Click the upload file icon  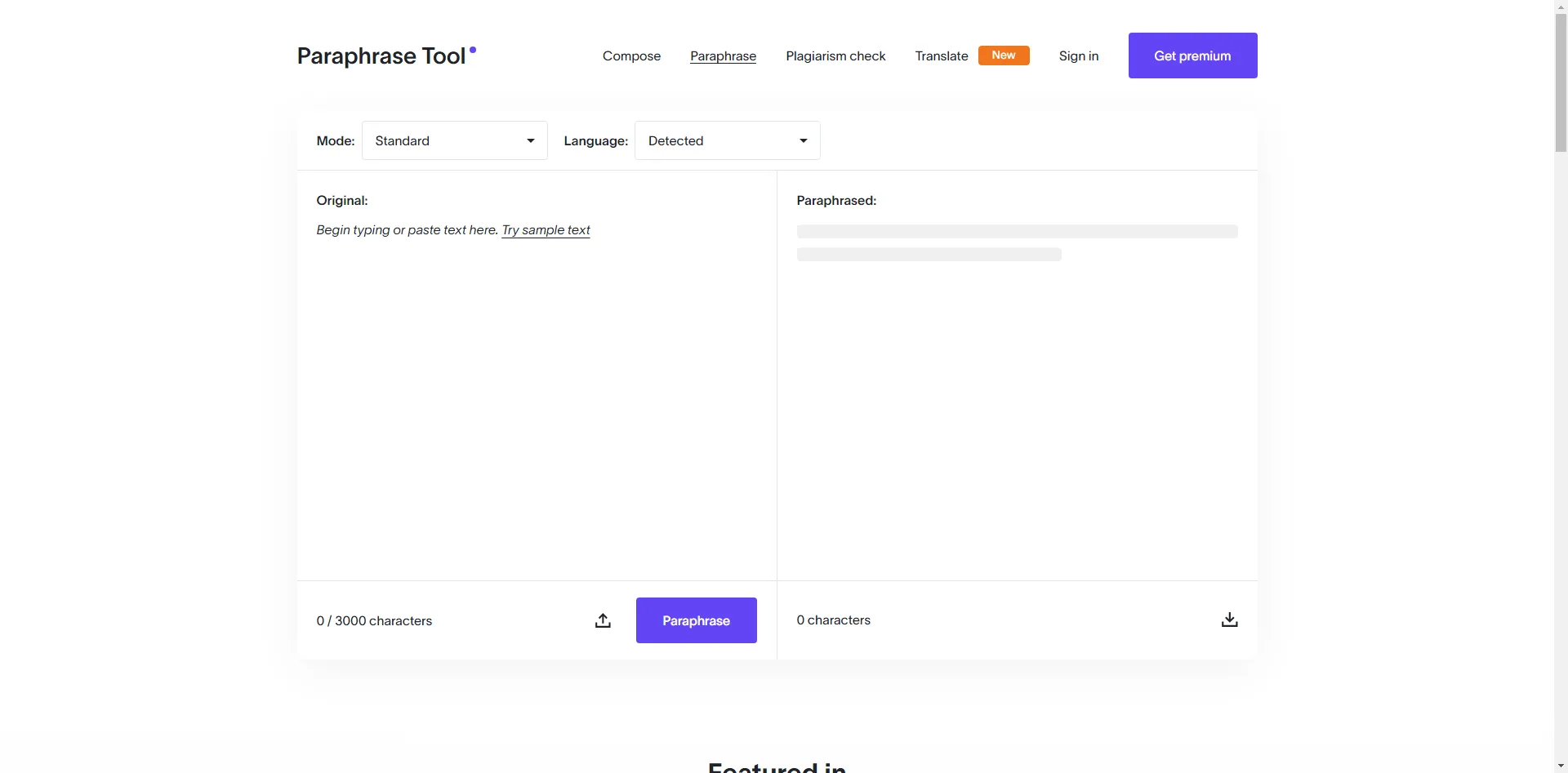click(x=603, y=620)
